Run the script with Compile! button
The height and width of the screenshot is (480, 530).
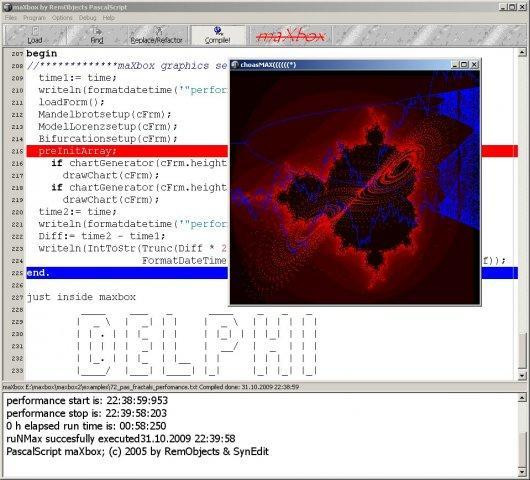(218, 35)
